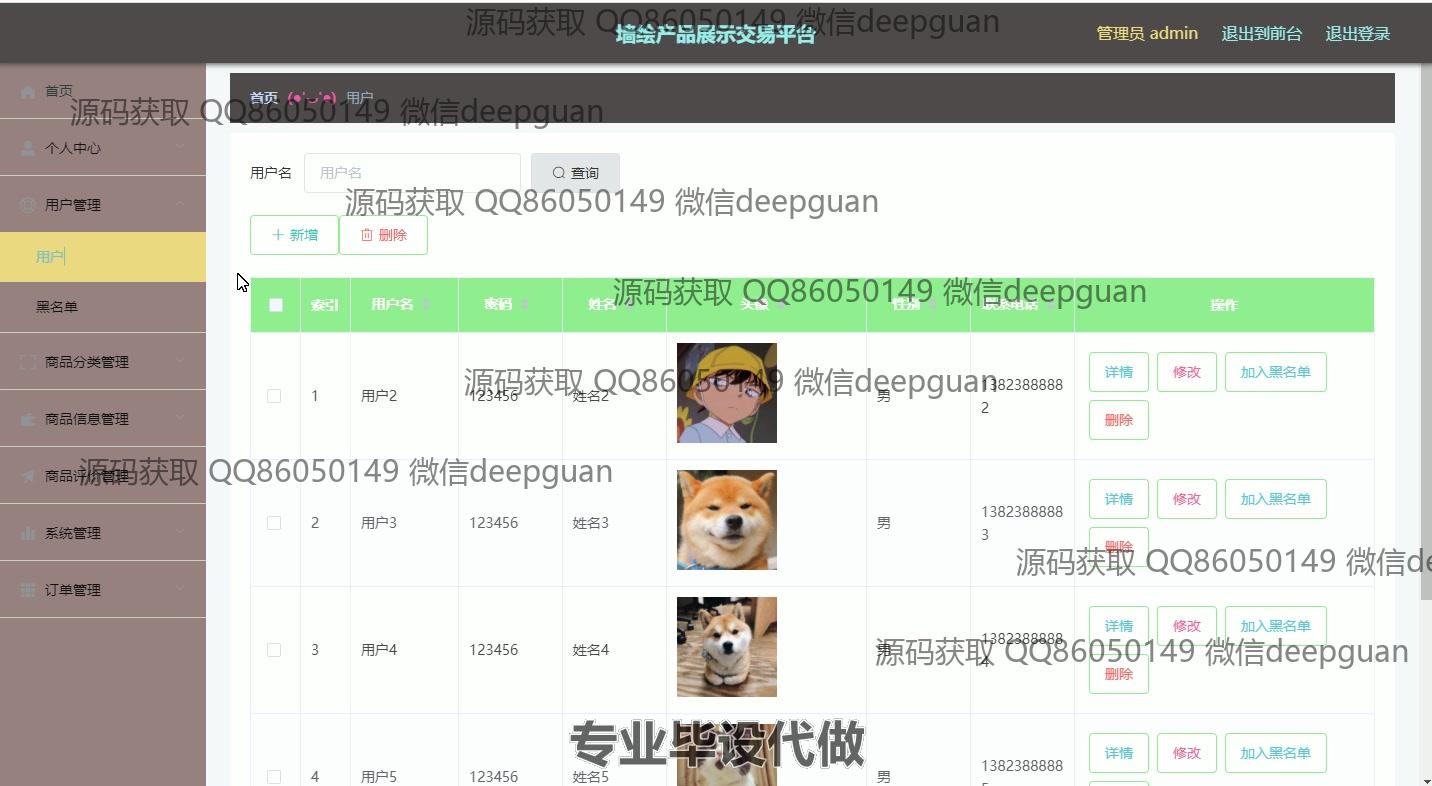This screenshot has height=786, width=1432.
Task: Check the row for 用户4
Action: (x=274, y=650)
